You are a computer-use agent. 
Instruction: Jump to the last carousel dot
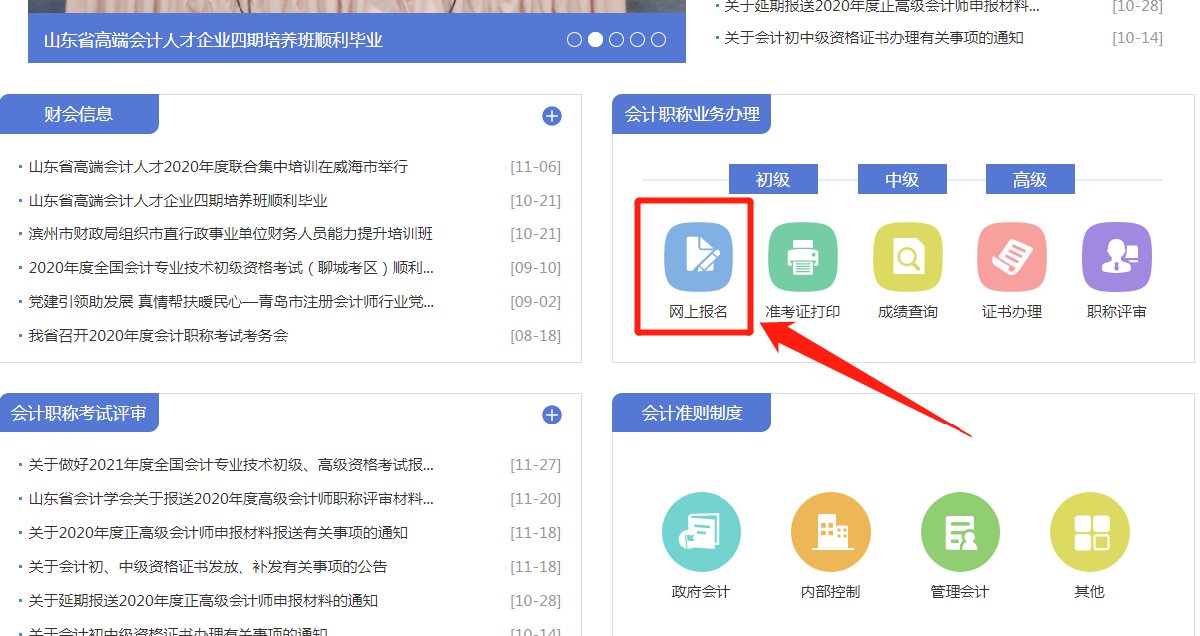coord(658,40)
